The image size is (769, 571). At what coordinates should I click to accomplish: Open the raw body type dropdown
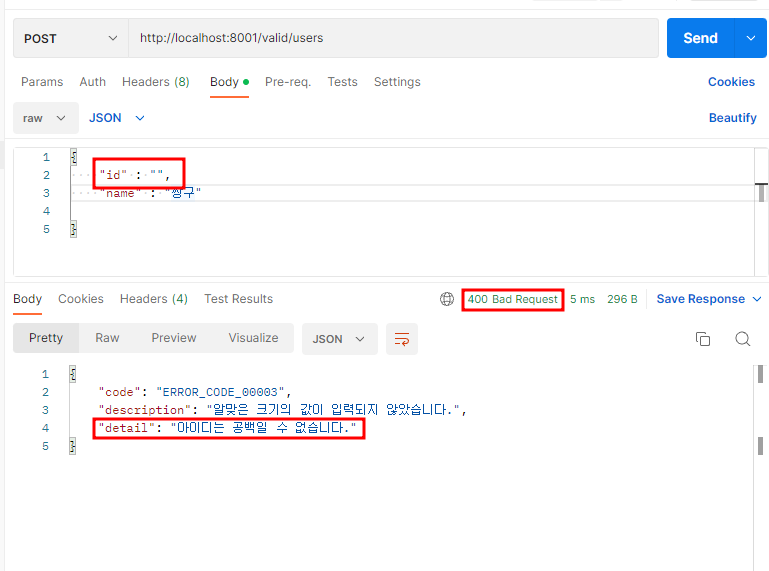[46, 118]
